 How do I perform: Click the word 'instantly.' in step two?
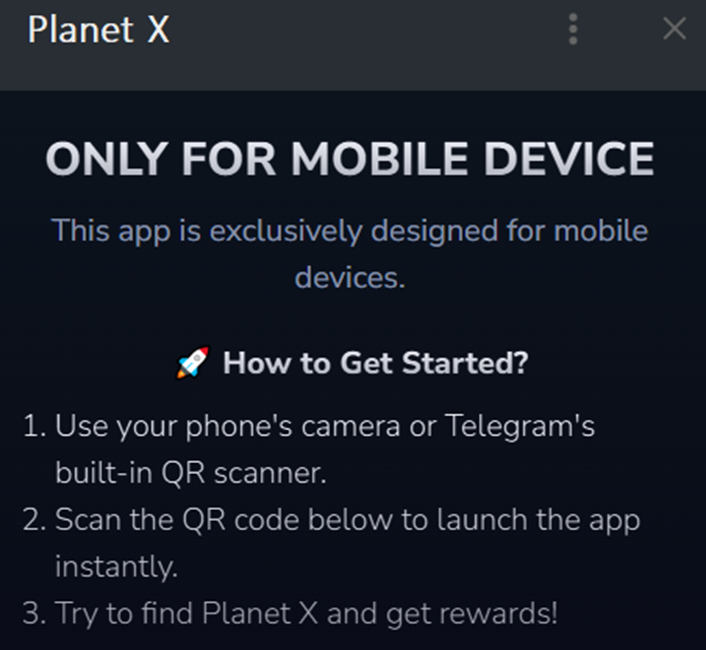click(x=116, y=567)
